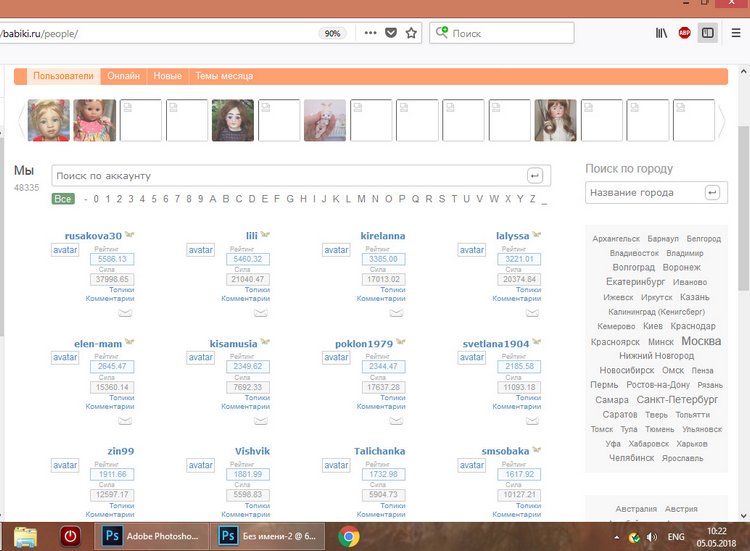
Task: Switch to the Онлайн tab
Action: 124,76
